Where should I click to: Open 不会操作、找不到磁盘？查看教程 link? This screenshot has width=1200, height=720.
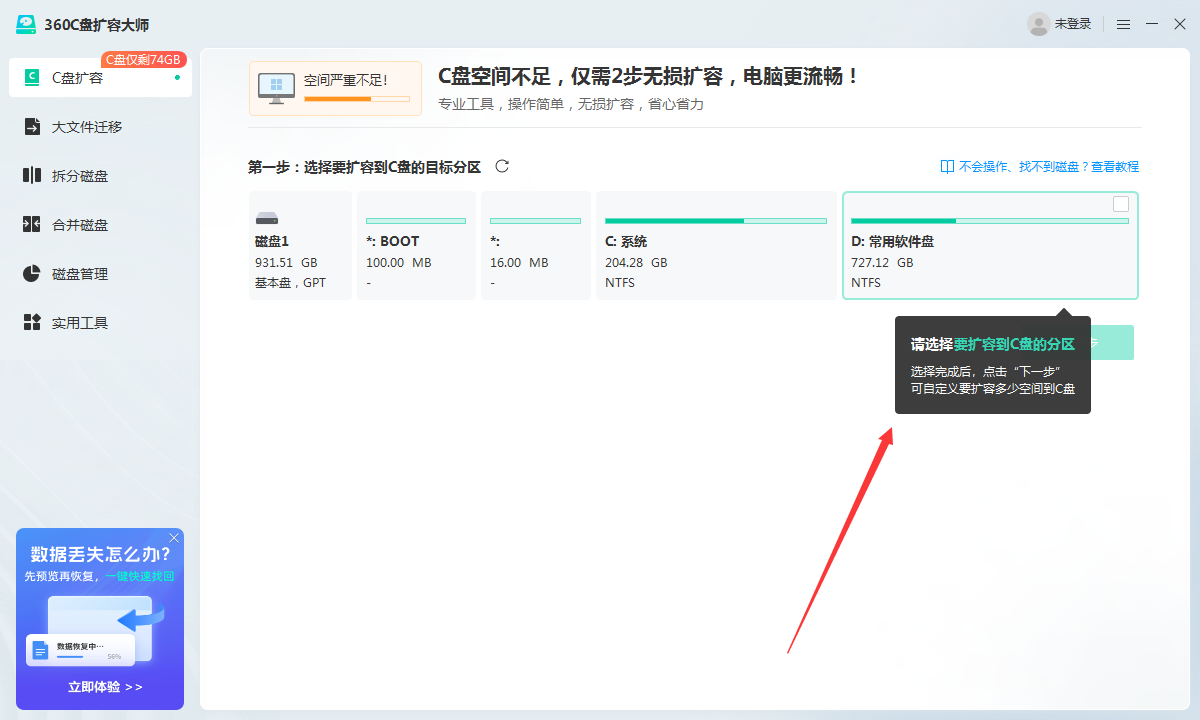[1049, 167]
